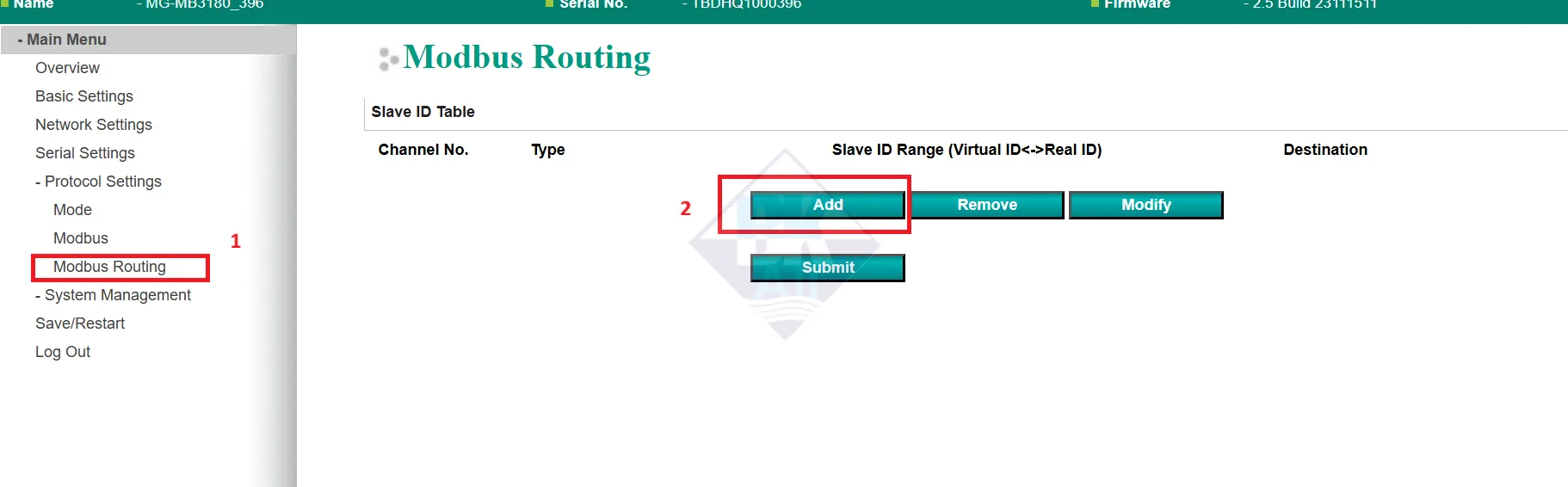Viewport: 1568px width, 487px height.
Task: Click the Slave ID Range column header
Action: click(966, 150)
